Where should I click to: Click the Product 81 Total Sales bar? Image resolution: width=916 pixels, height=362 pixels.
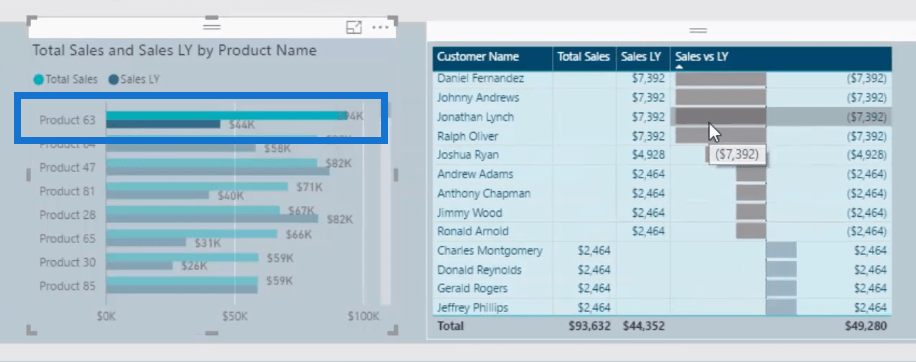coord(197,186)
